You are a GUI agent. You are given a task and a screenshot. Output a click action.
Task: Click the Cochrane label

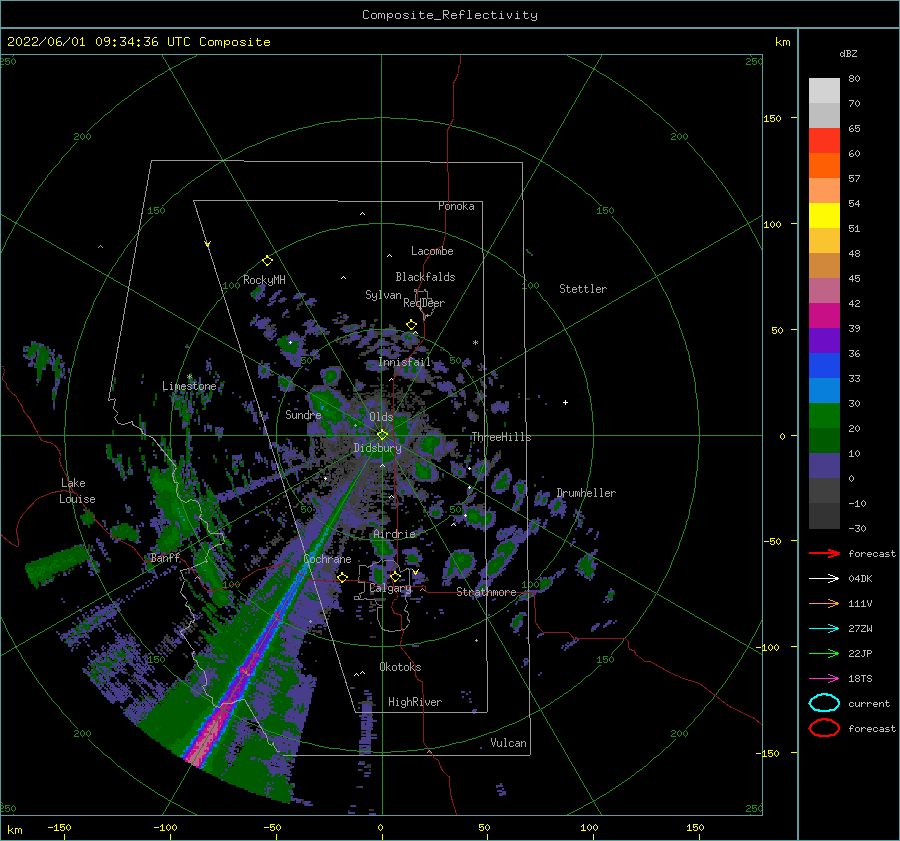tap(327, 559)
